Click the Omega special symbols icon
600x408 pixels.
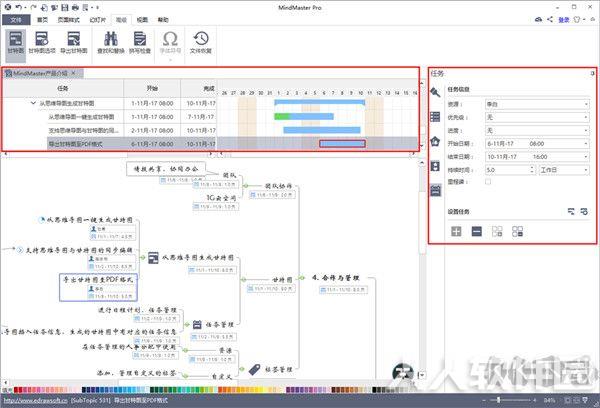pos(170,39)
